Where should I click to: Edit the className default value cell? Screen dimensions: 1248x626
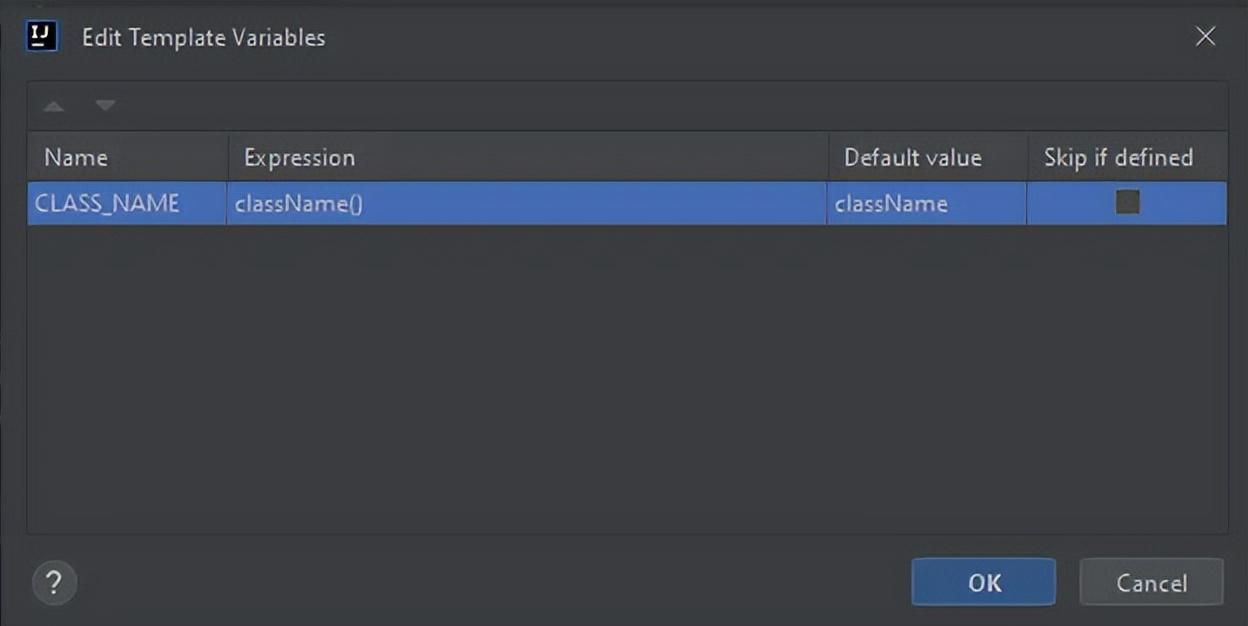927,203
